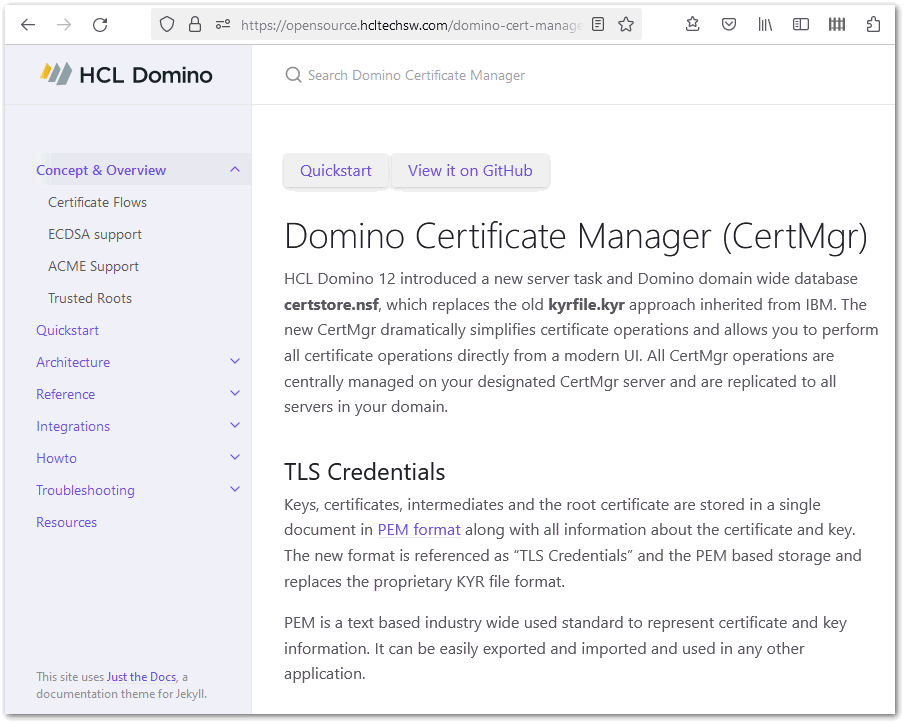Image resolution: width=904 pixels, height=723 pixels.
Task: Click the HCL Domino logo
Action: (x=126, y=75)
